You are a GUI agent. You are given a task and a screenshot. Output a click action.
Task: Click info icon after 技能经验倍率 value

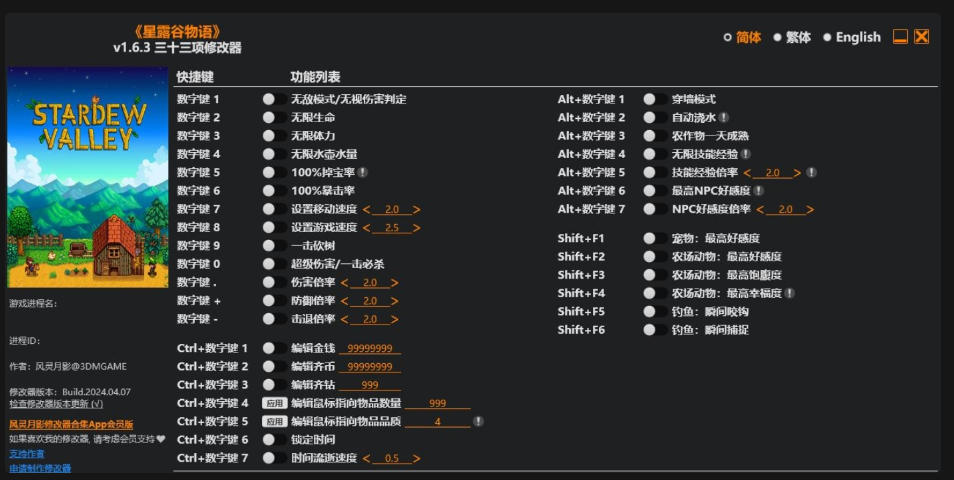point(811,172)
